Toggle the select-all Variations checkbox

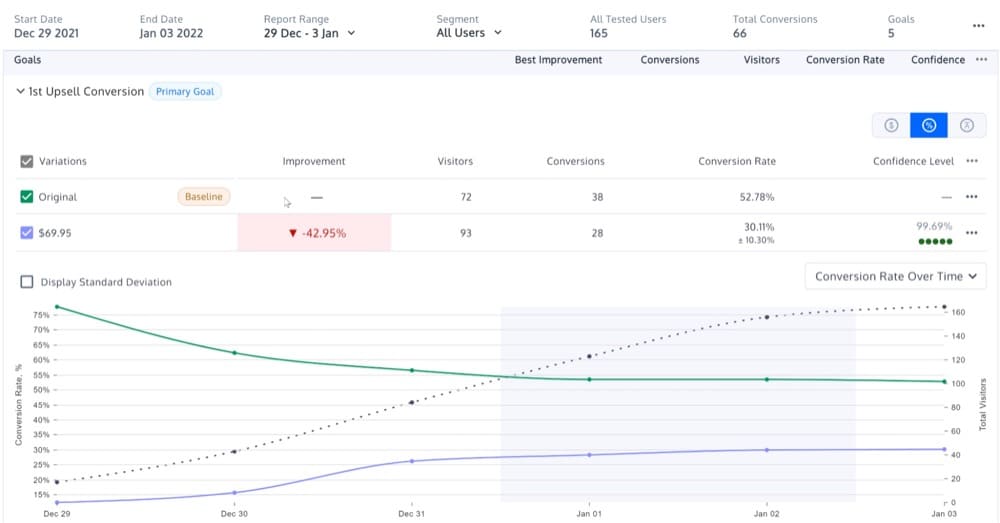[x=27, y=161]
